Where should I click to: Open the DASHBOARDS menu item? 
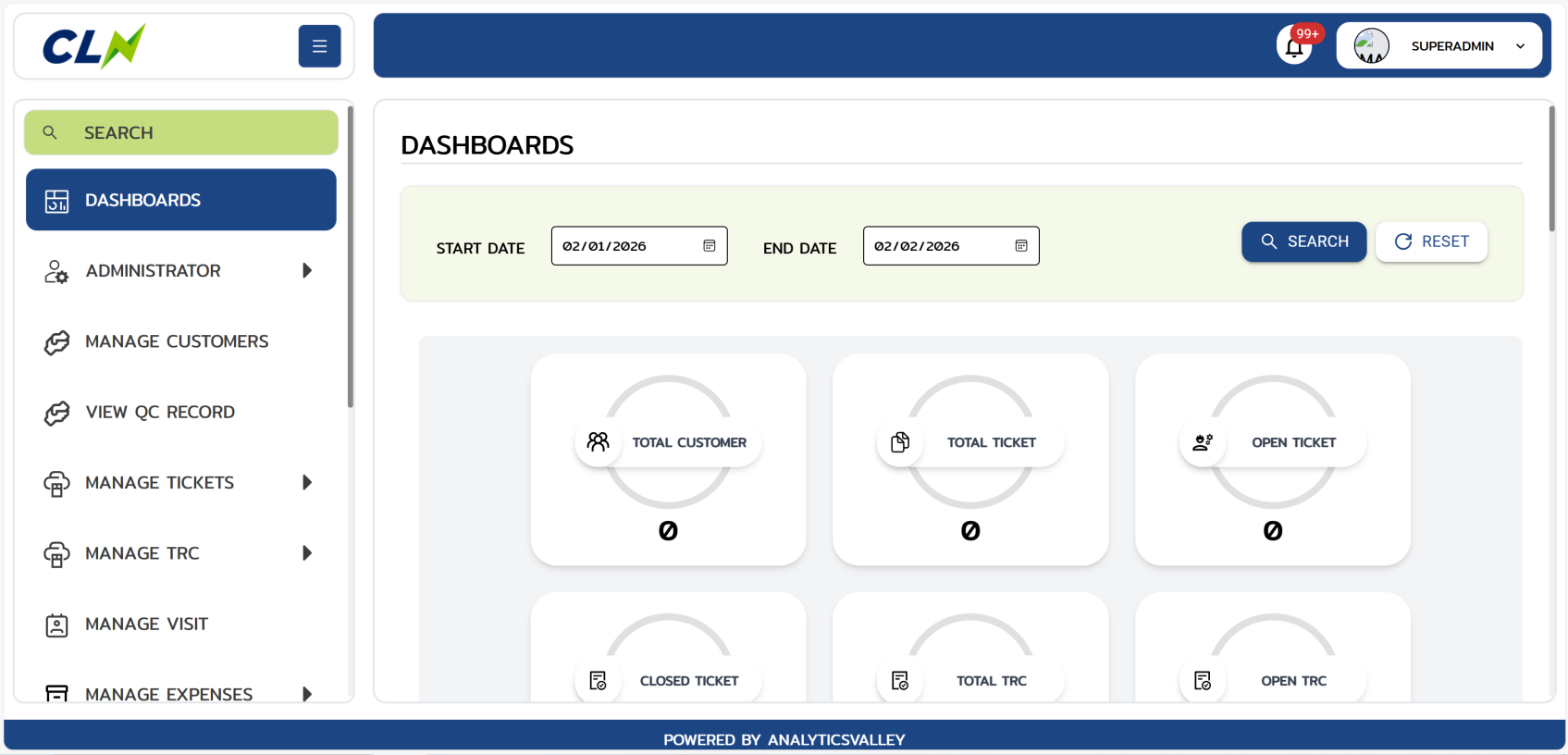[x=181, y=200]
